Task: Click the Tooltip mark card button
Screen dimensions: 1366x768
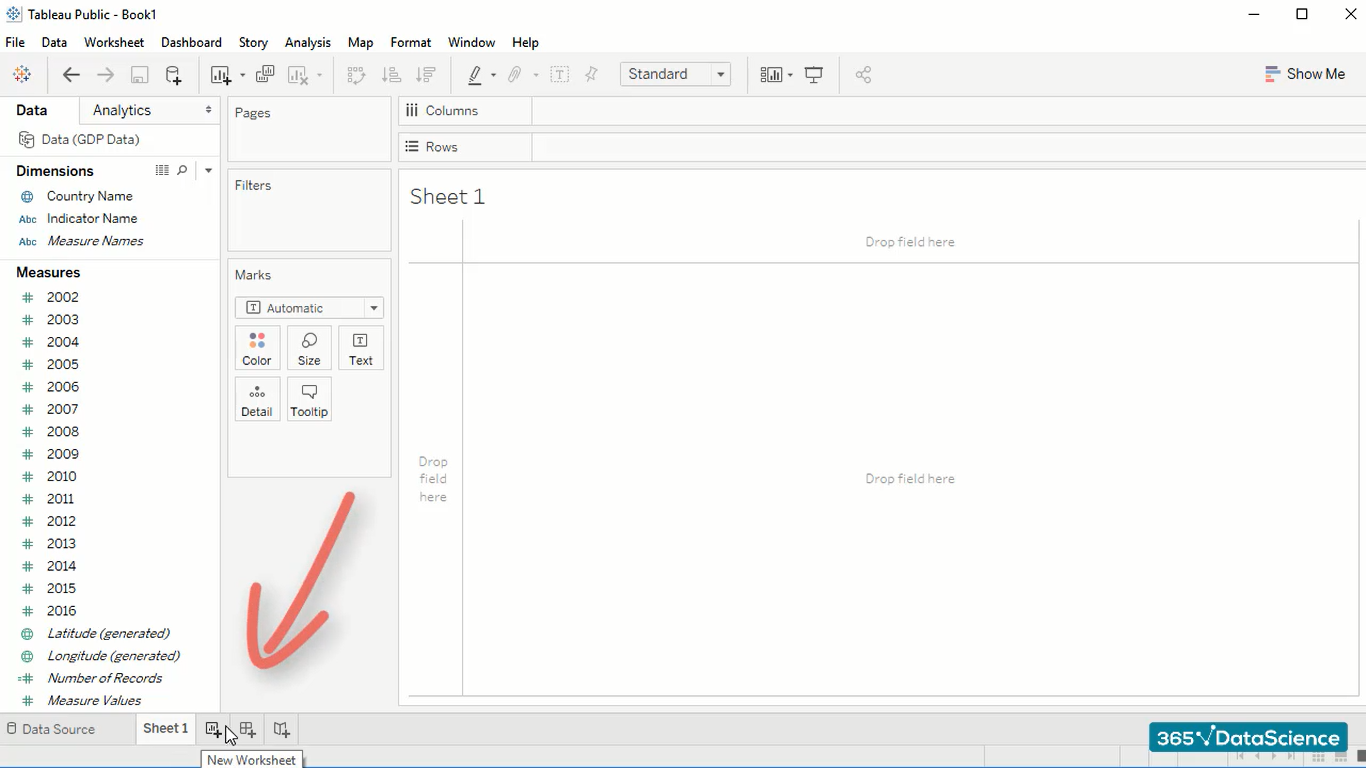Action: (x=309, y=399)
